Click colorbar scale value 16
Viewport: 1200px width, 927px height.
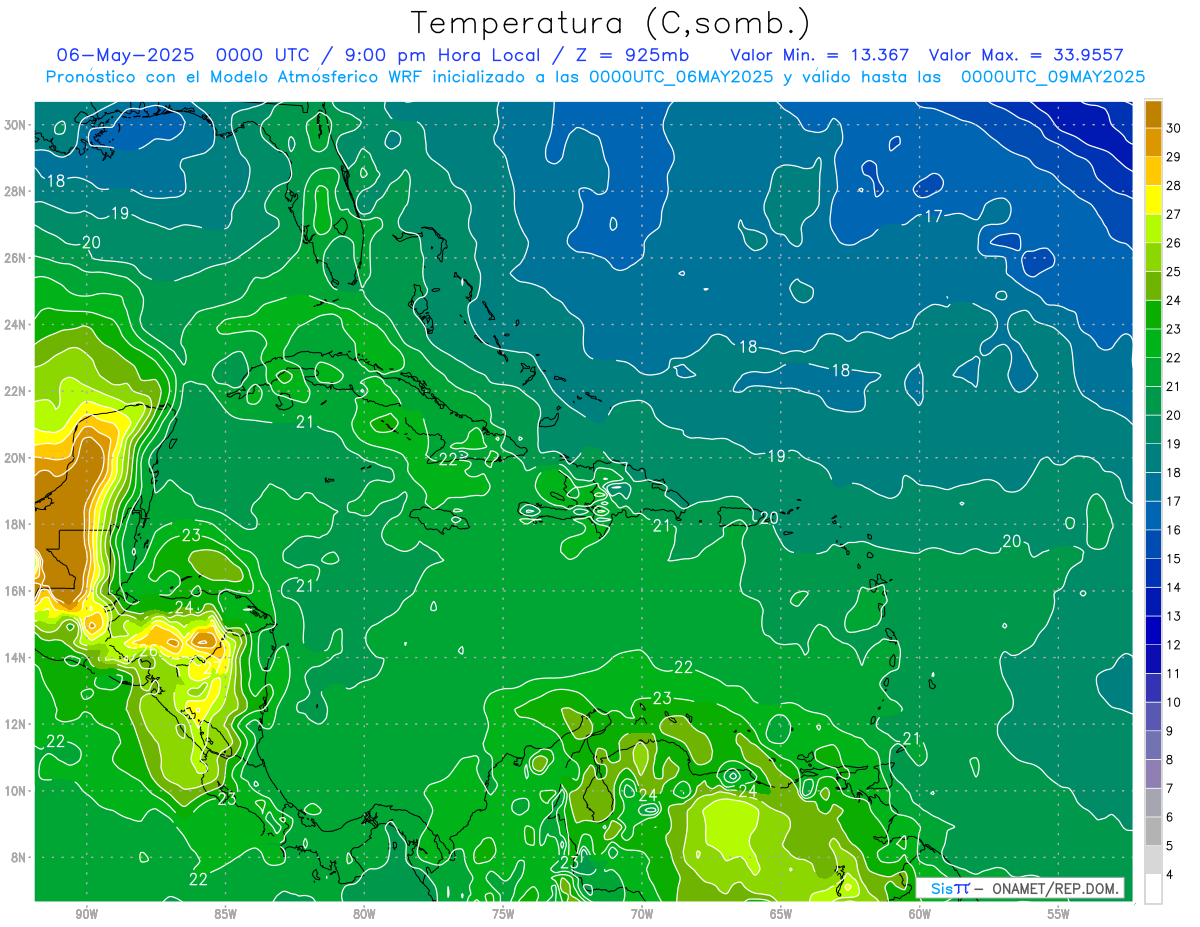coord(1174,530)
